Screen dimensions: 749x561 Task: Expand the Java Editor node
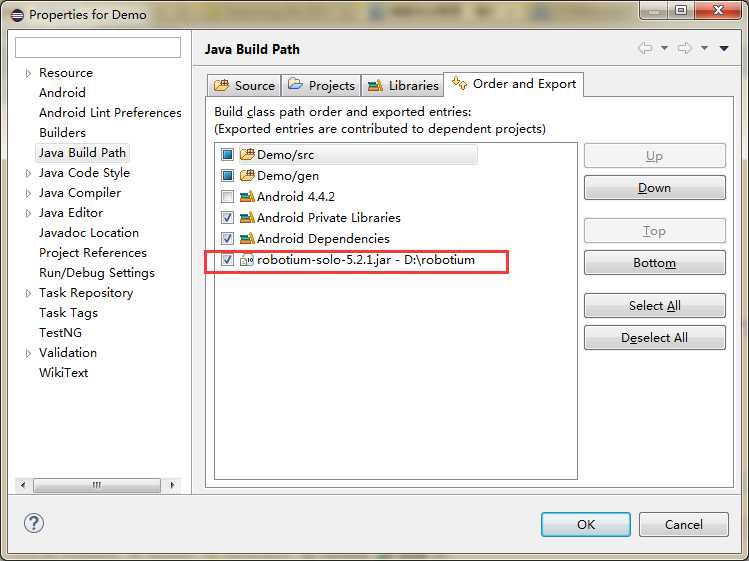[28, 213]
